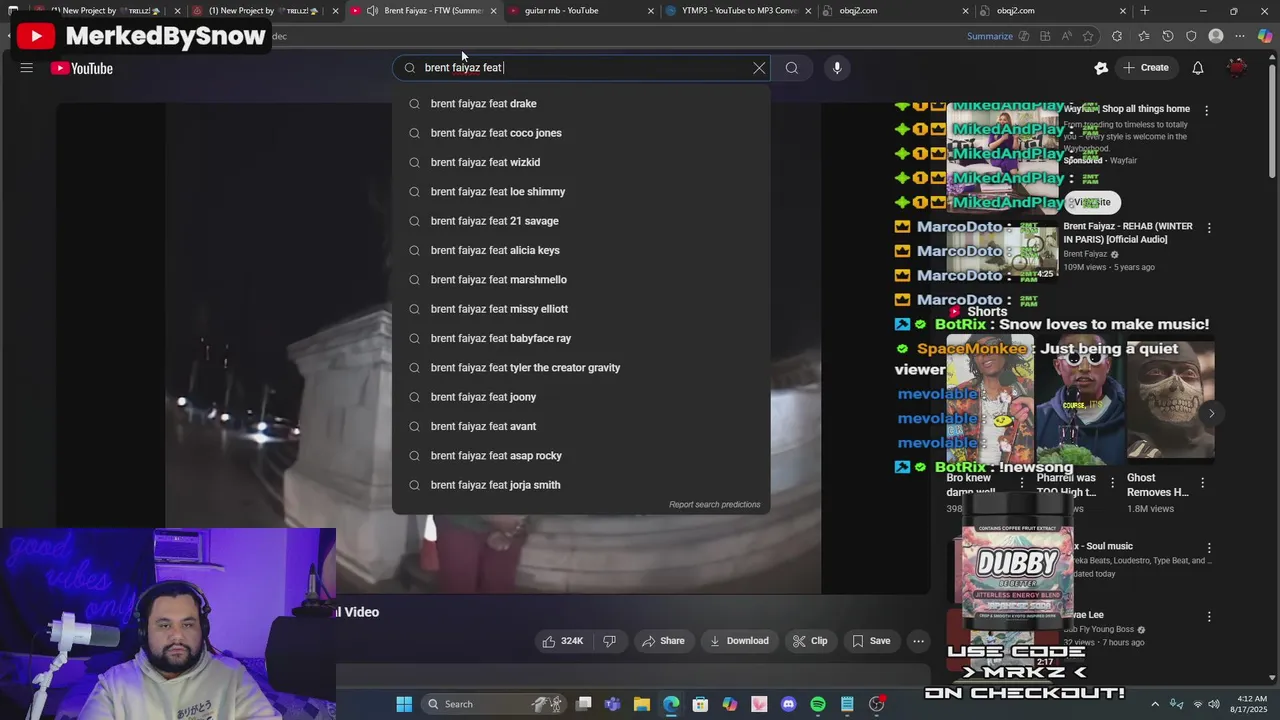Open Edge profile avatar
Screen dimensions: 1280x720
point(1216,36)
